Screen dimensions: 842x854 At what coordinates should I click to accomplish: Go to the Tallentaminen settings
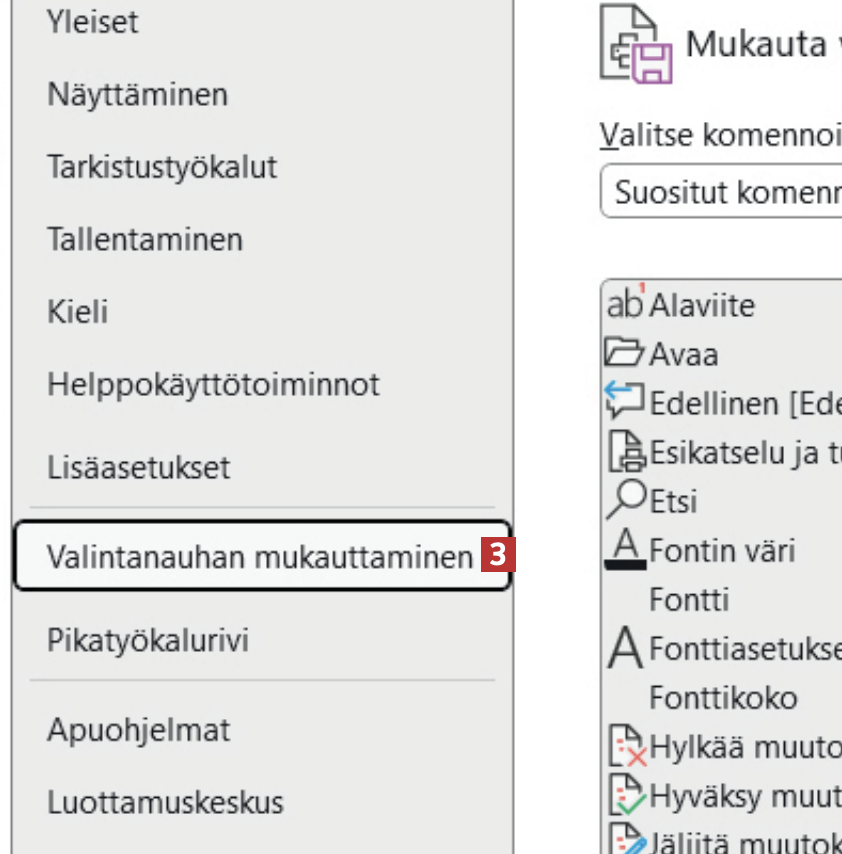(x=145, y=240)
